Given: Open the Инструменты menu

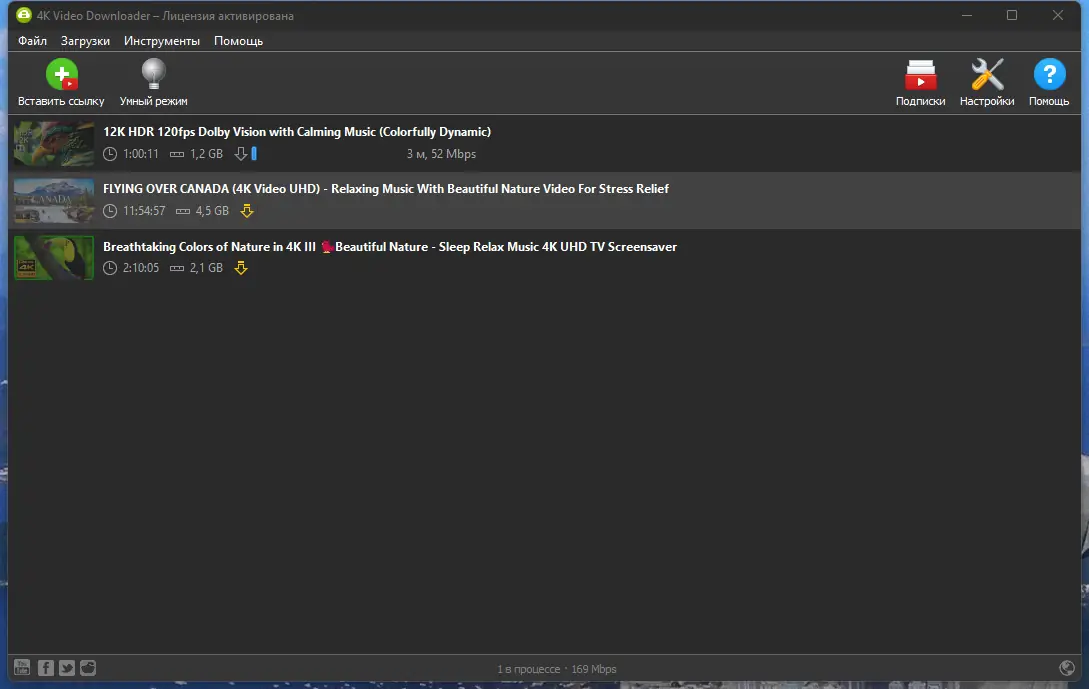Looking at the screenshot, I should 162,41.
